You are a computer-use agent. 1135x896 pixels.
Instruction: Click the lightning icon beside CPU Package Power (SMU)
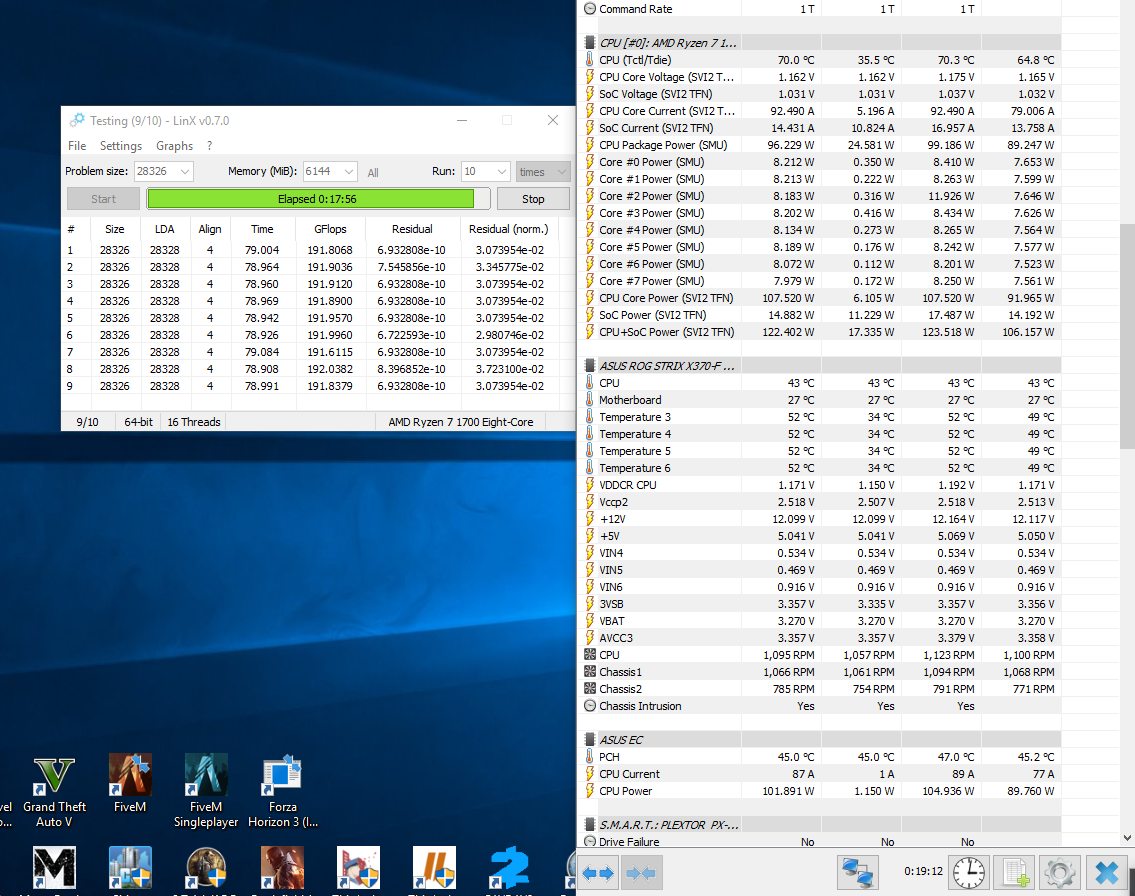(x=589, y=145)
